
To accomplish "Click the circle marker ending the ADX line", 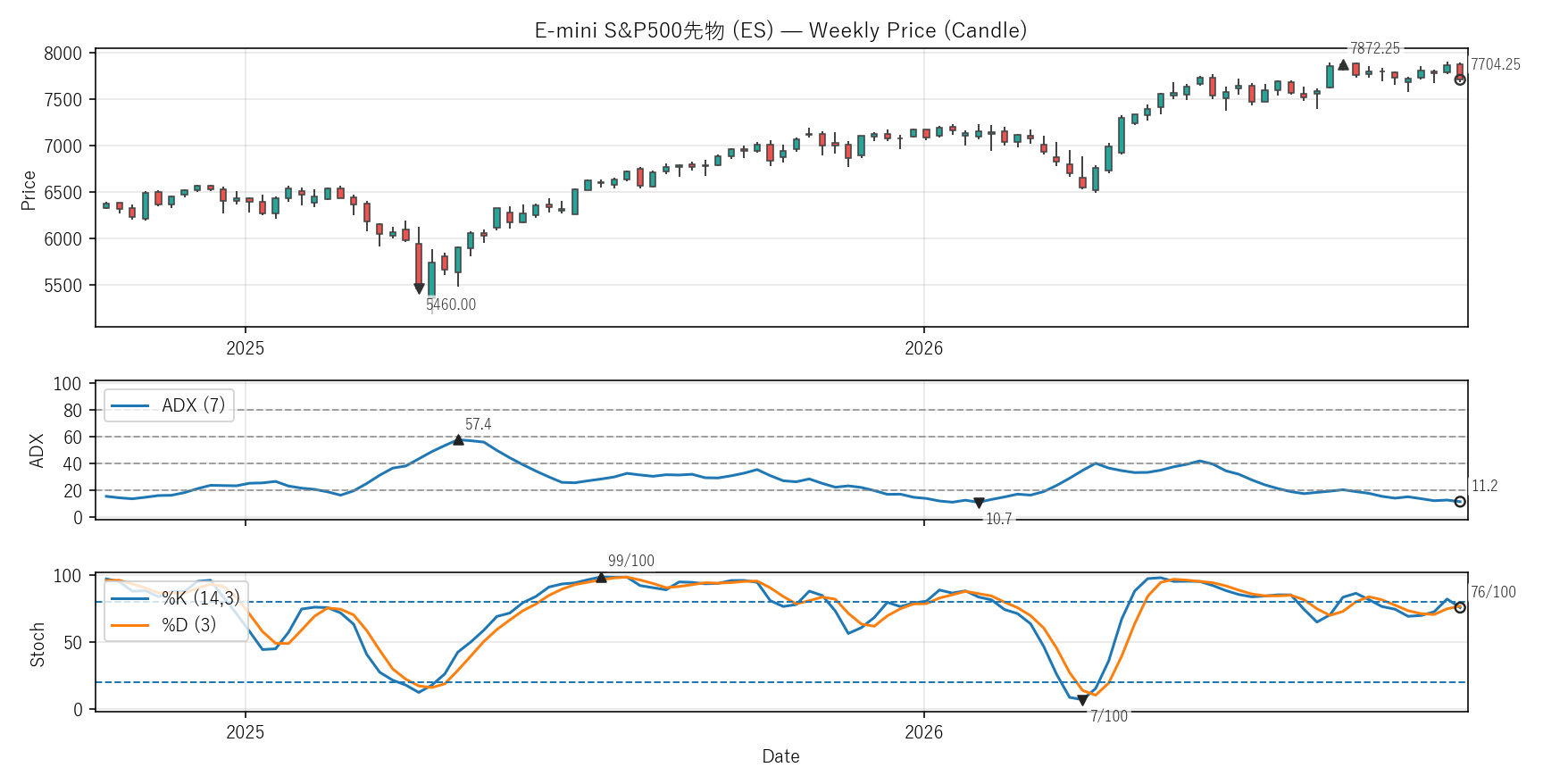I will tap(1460, 502).
